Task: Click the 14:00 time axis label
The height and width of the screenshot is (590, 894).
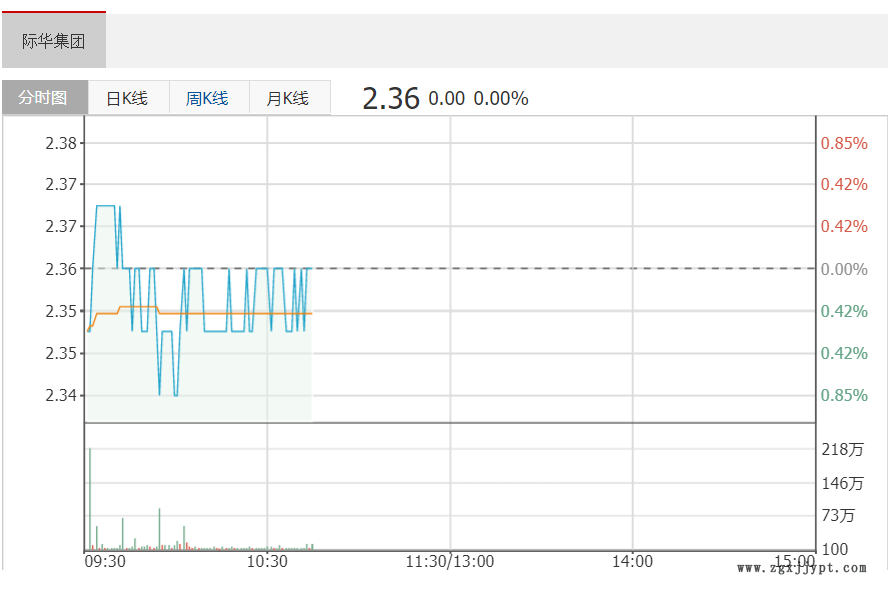Action: [x=632, y=561]
